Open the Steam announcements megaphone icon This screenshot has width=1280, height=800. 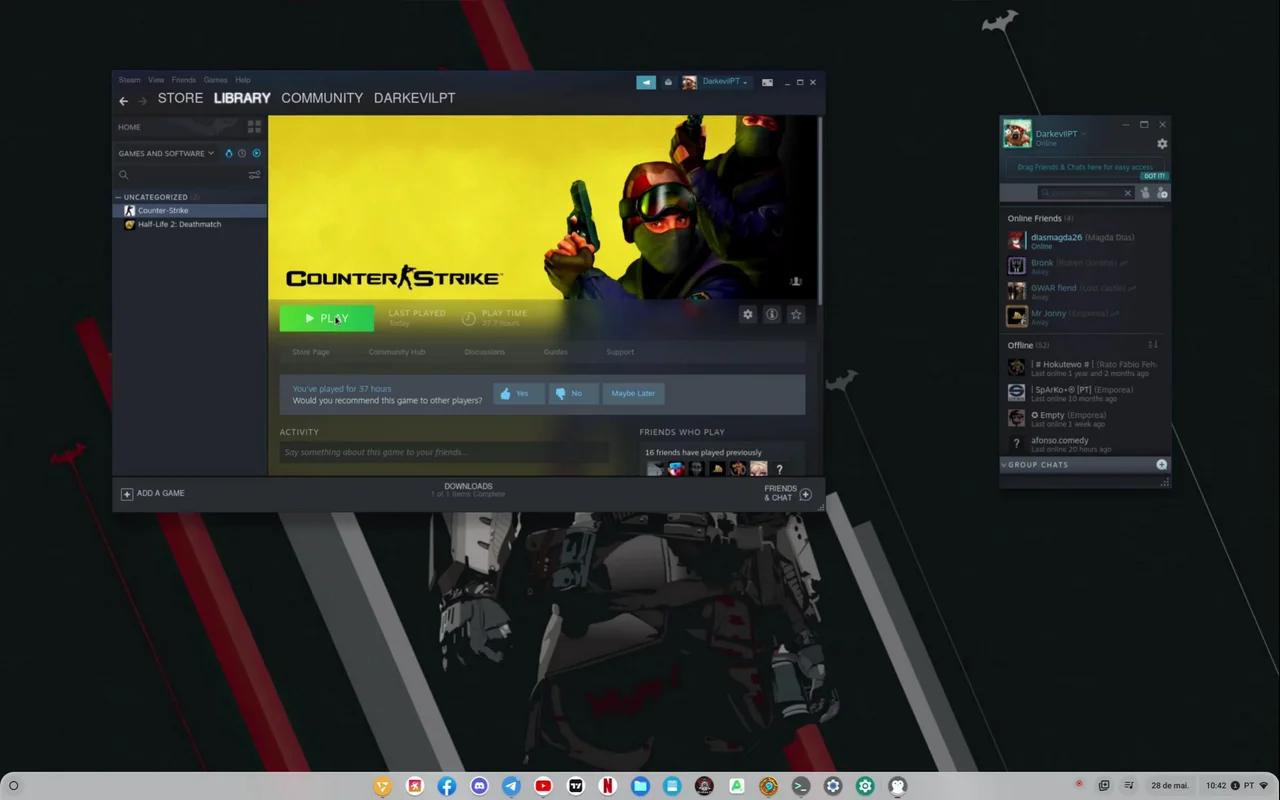pos(646,82)
